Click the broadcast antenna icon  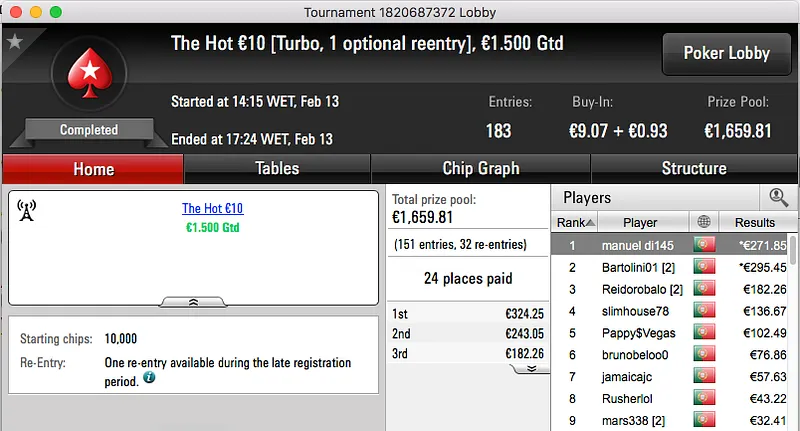pyautogui.click(x=28, y=210)
